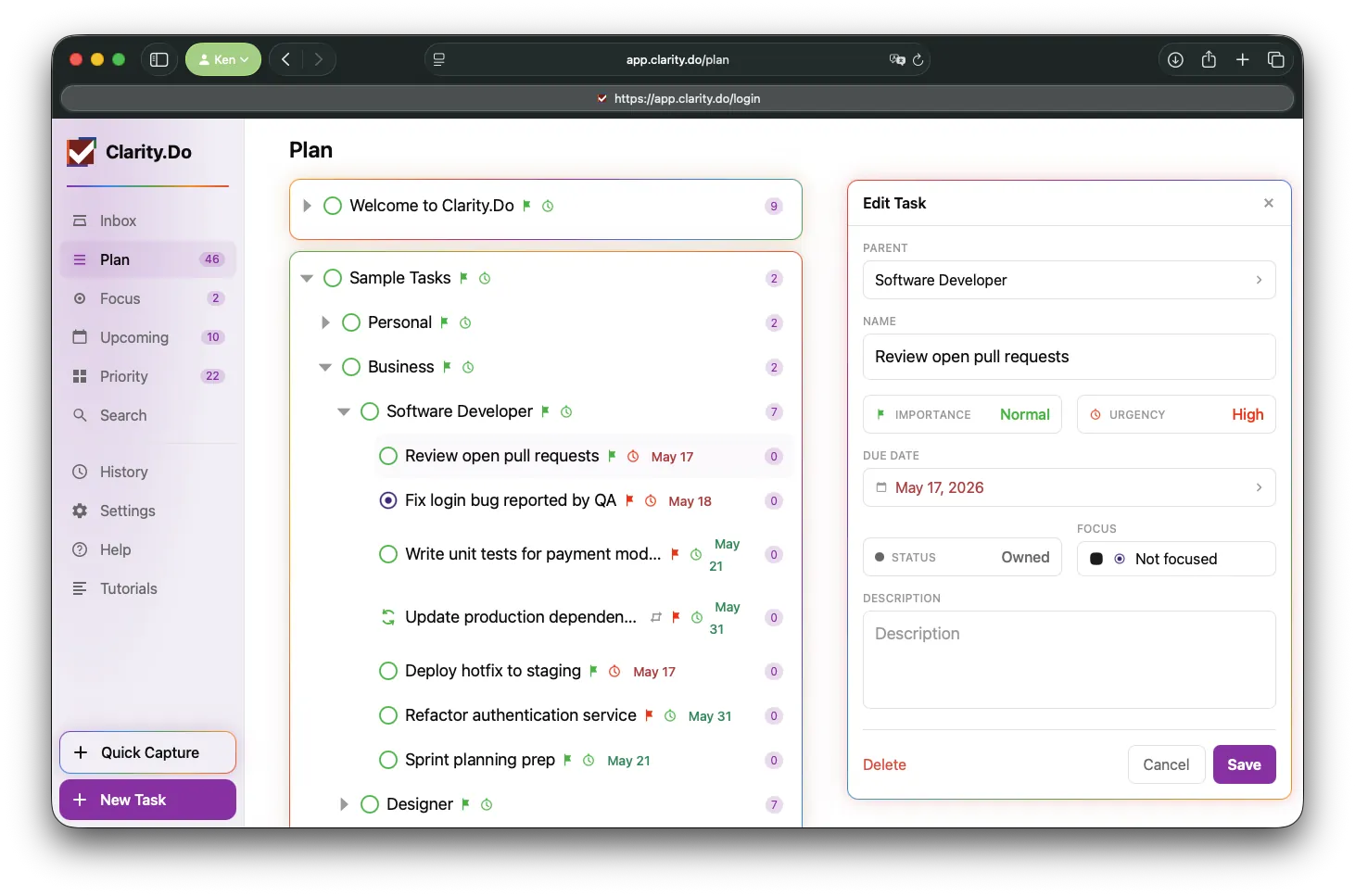Select the Plan sidebar item
Viewport: 1355px width, 896px height.
147,259
